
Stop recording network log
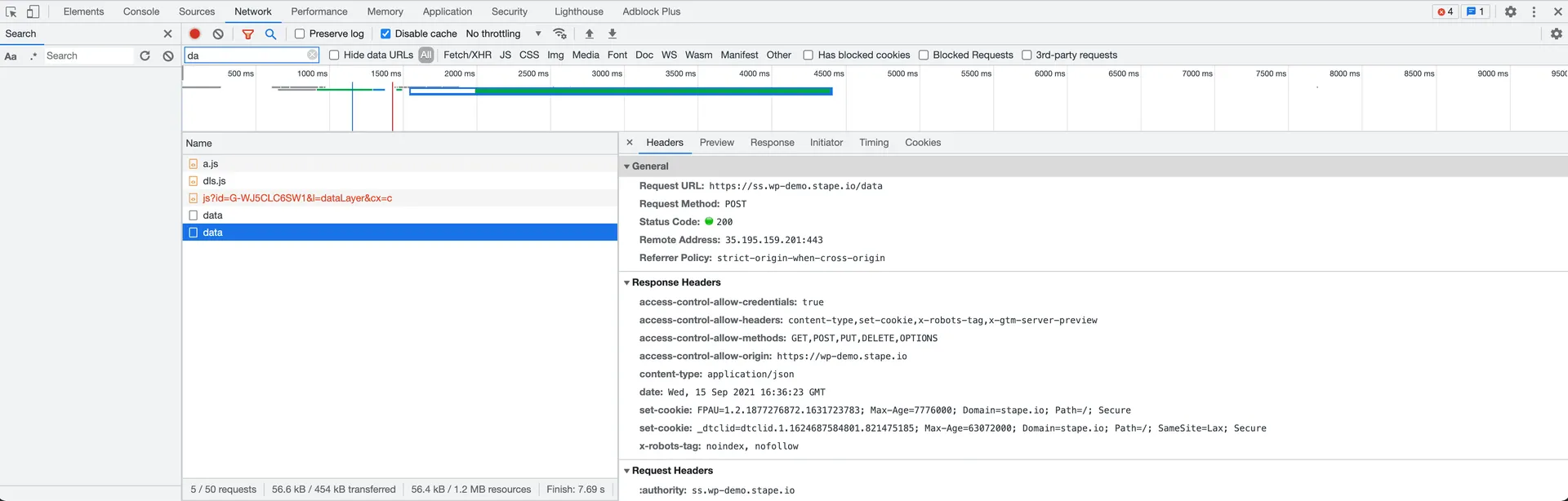tap(195, 33)
